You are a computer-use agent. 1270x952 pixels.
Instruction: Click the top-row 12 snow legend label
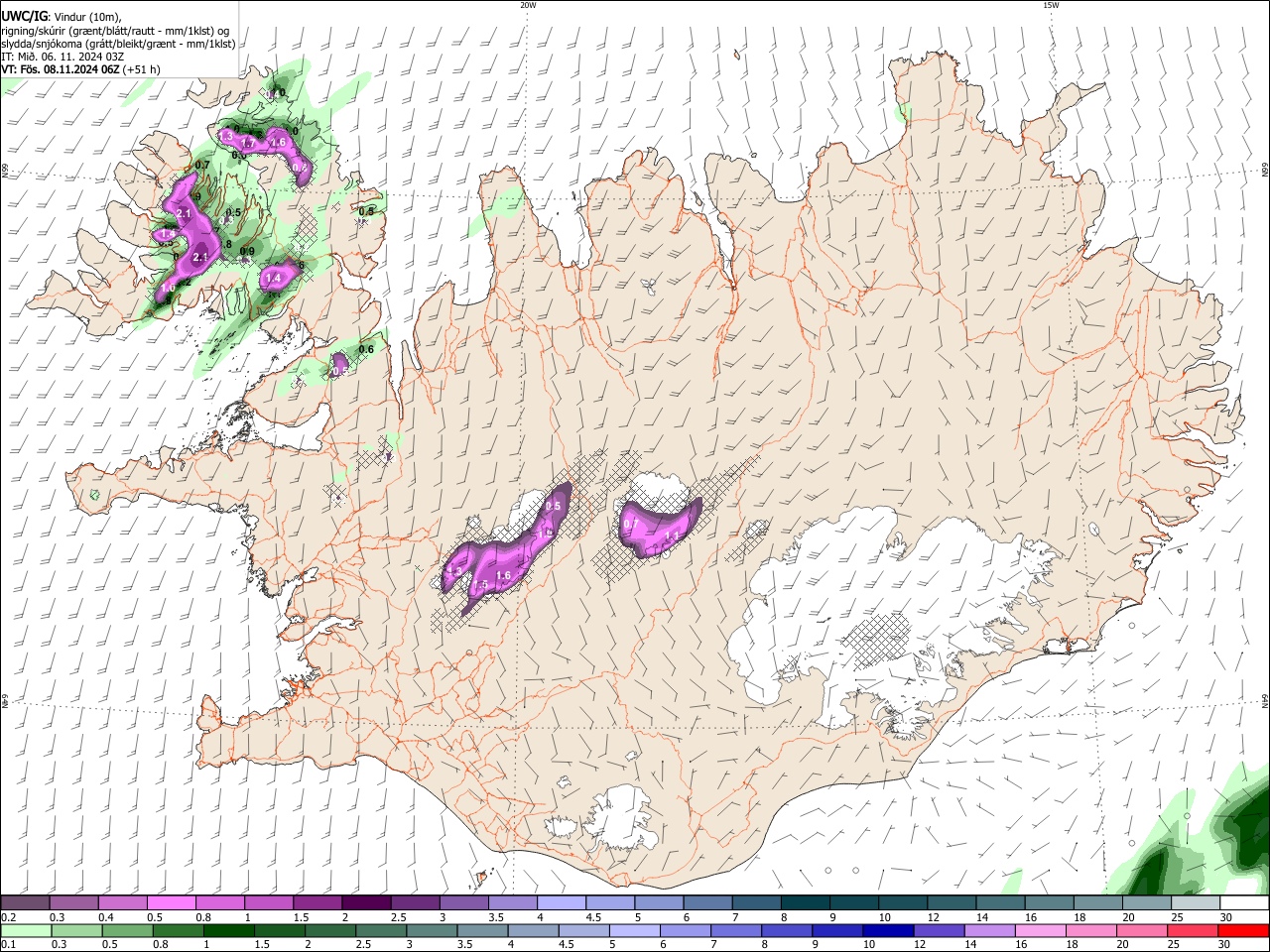click(935, 917)
